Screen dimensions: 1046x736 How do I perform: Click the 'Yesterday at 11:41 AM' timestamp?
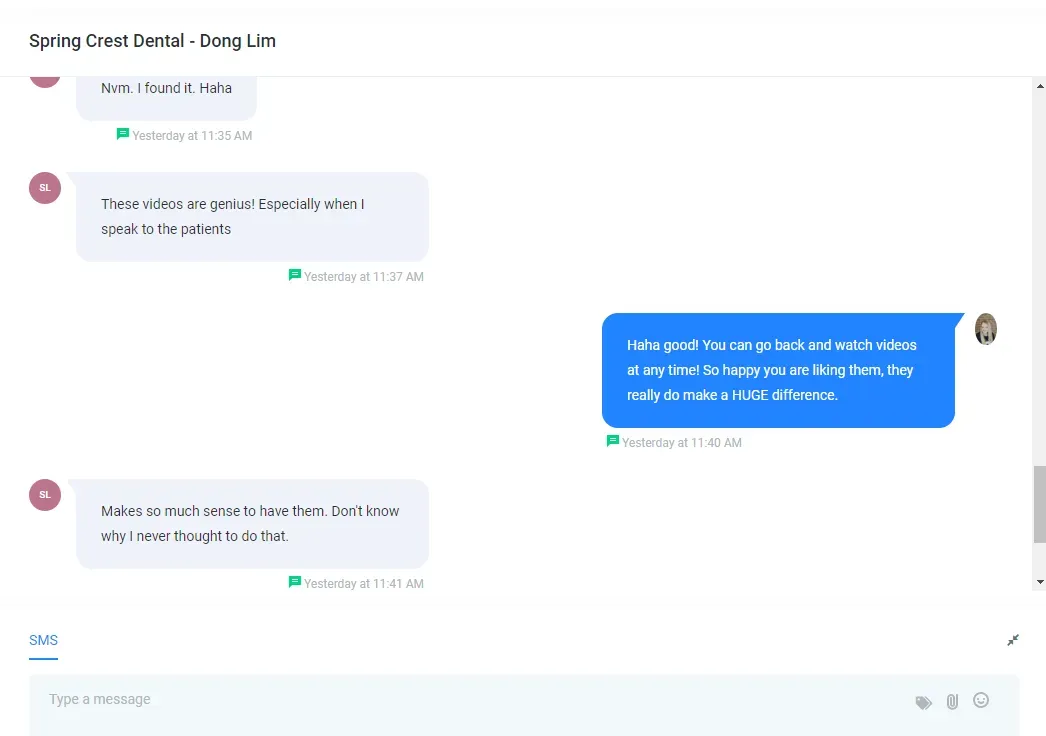coord(364,583)
